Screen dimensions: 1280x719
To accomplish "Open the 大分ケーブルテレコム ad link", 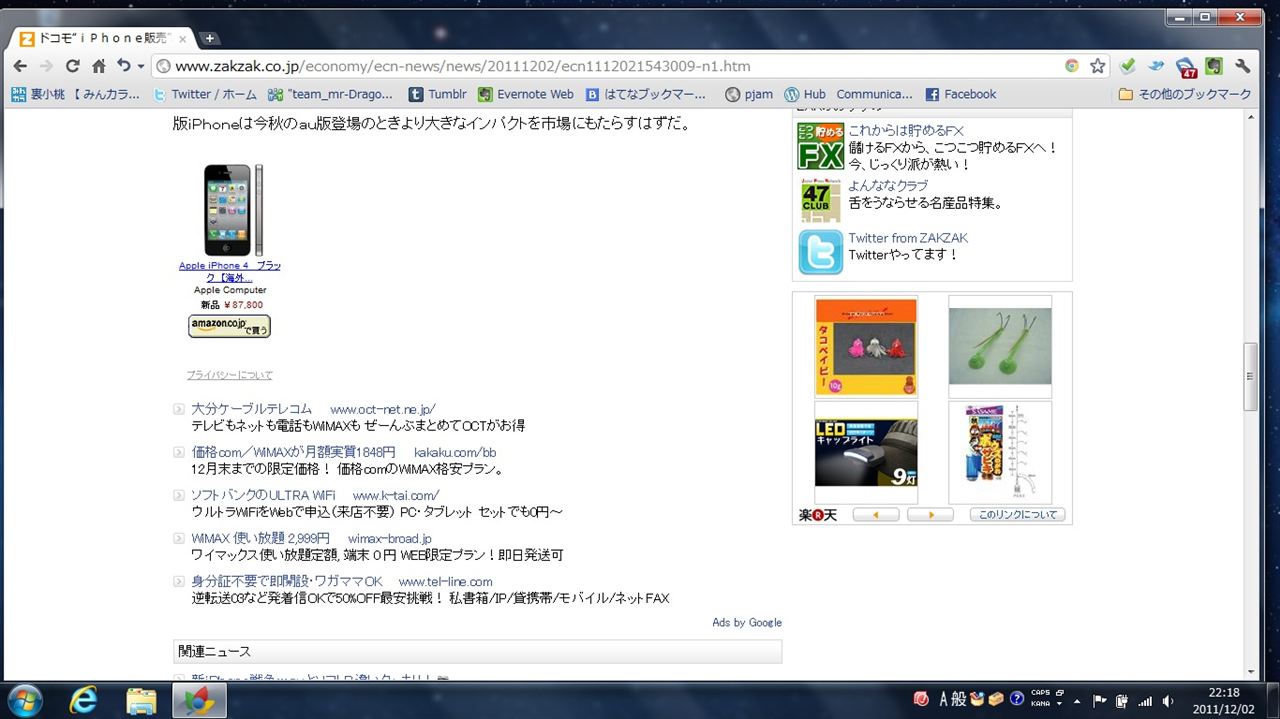I will (x=252, y=409).
